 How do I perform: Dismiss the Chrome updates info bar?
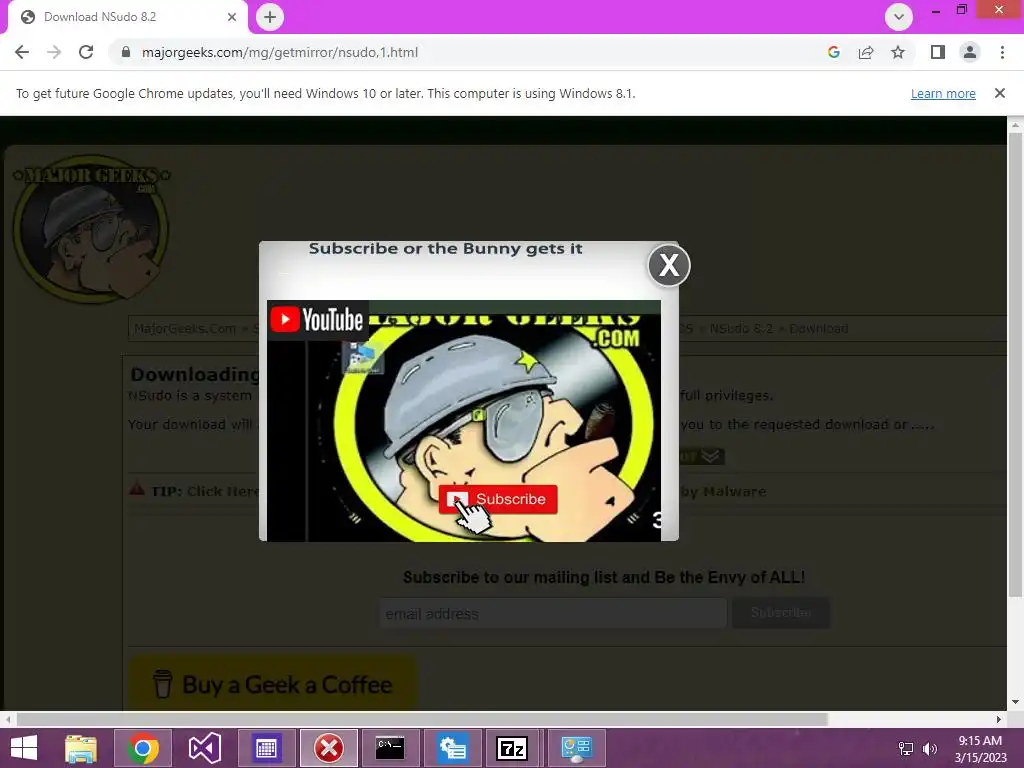pos(999,93)
